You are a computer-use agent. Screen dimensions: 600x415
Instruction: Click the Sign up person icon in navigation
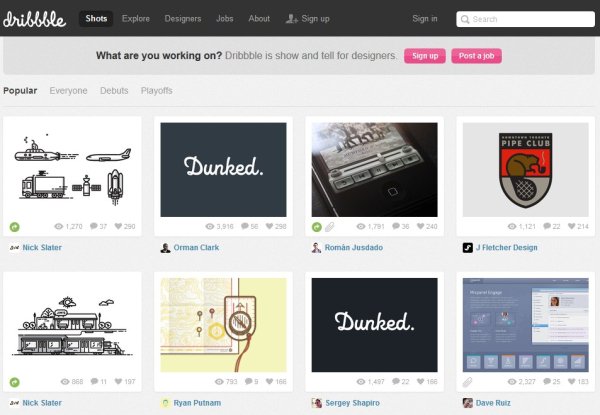(x=292, y=18)
